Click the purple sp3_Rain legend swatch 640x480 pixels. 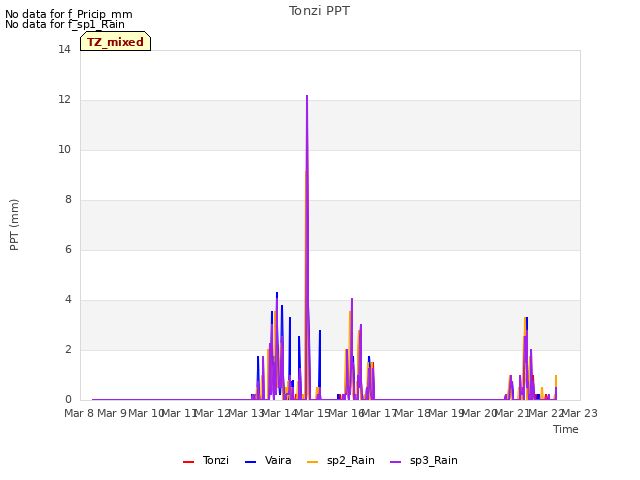point(396,462)
